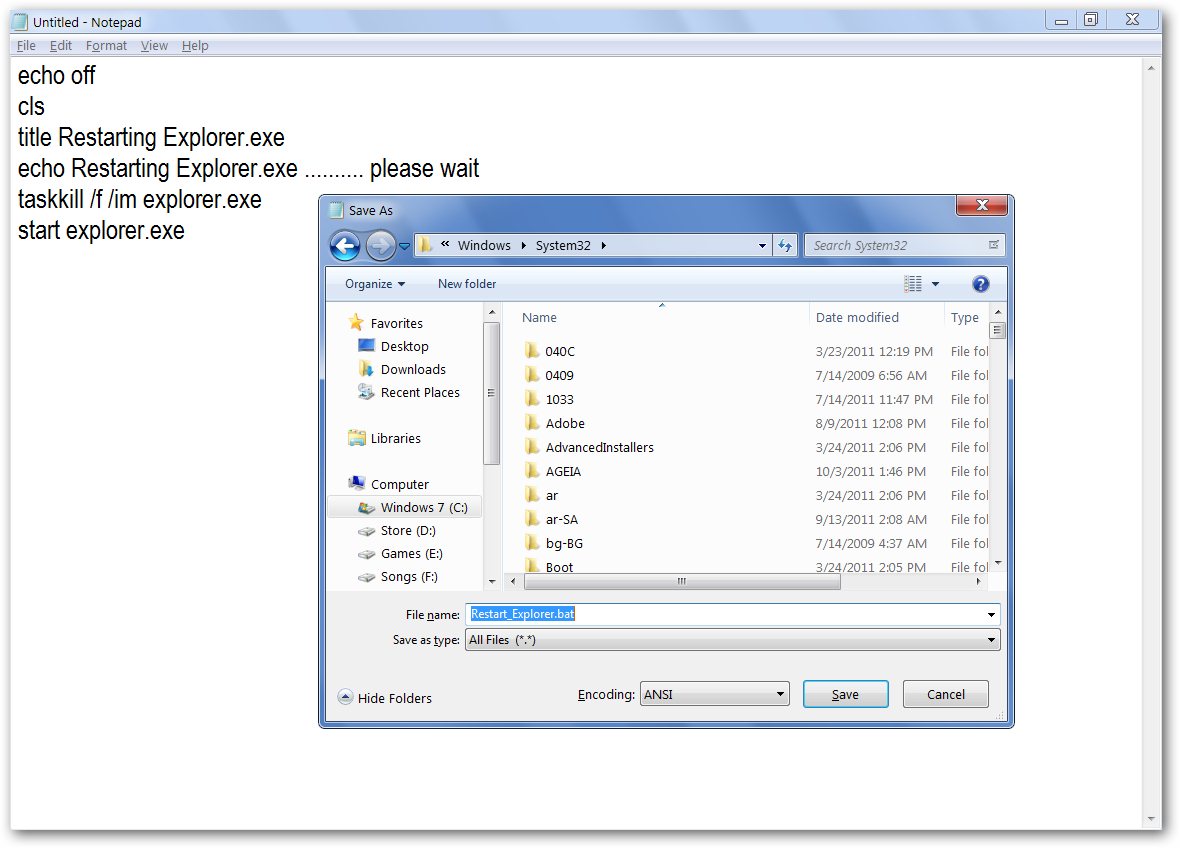
Task: Select the Store (D:) drive
Action: point(397,530)
